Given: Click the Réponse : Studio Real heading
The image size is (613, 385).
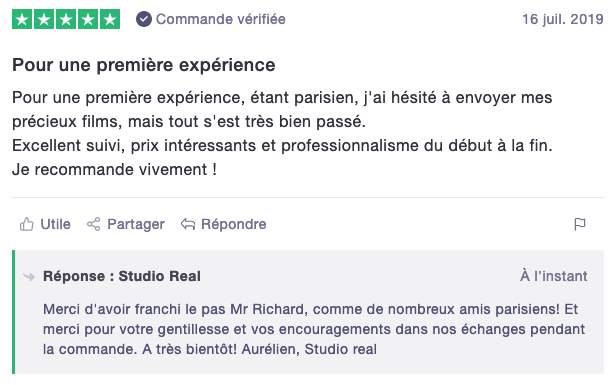Looking at the screenshot, I should pyautogui.click(x=122, y=276).
